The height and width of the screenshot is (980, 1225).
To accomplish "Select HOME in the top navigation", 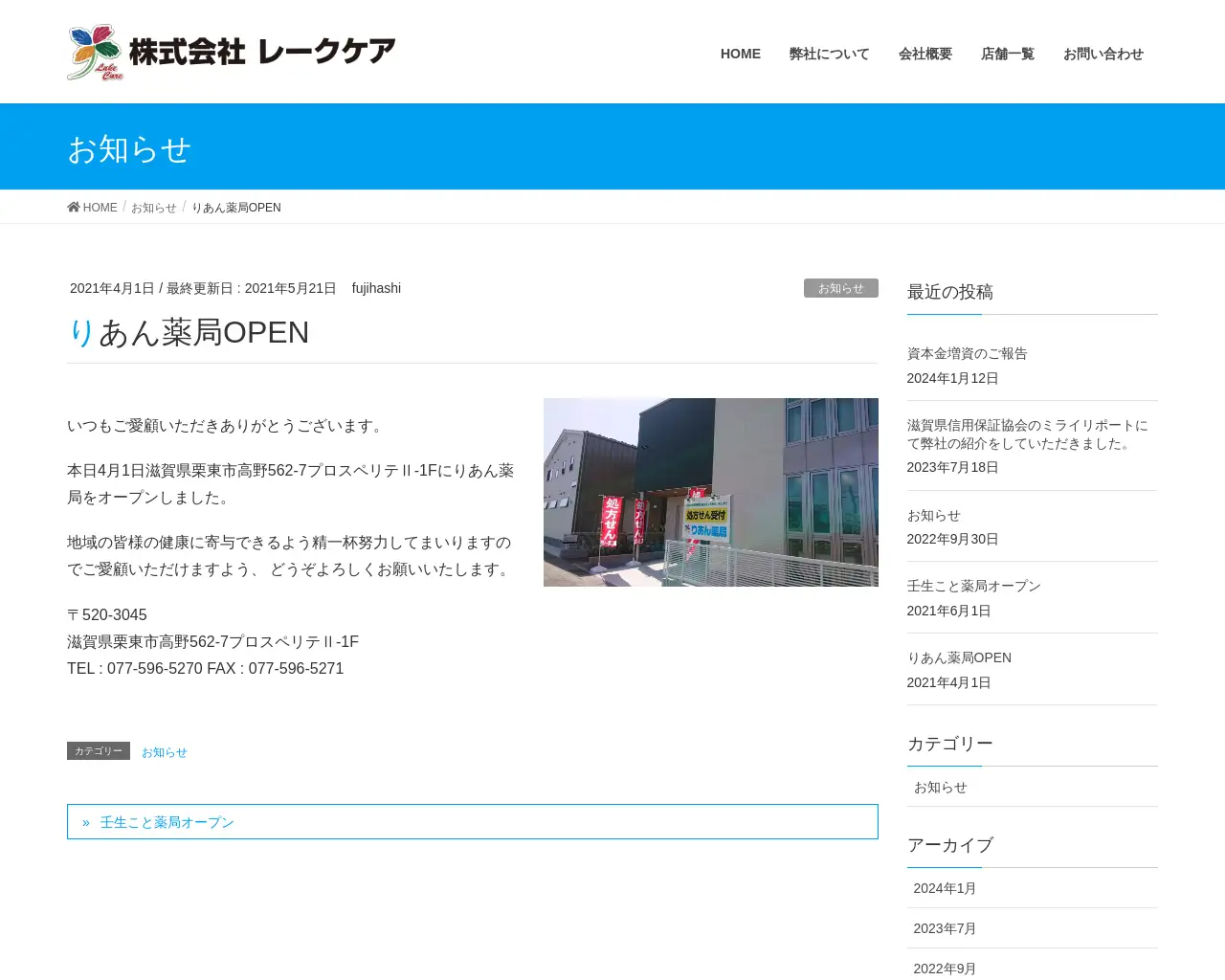I will coord(740,54).
